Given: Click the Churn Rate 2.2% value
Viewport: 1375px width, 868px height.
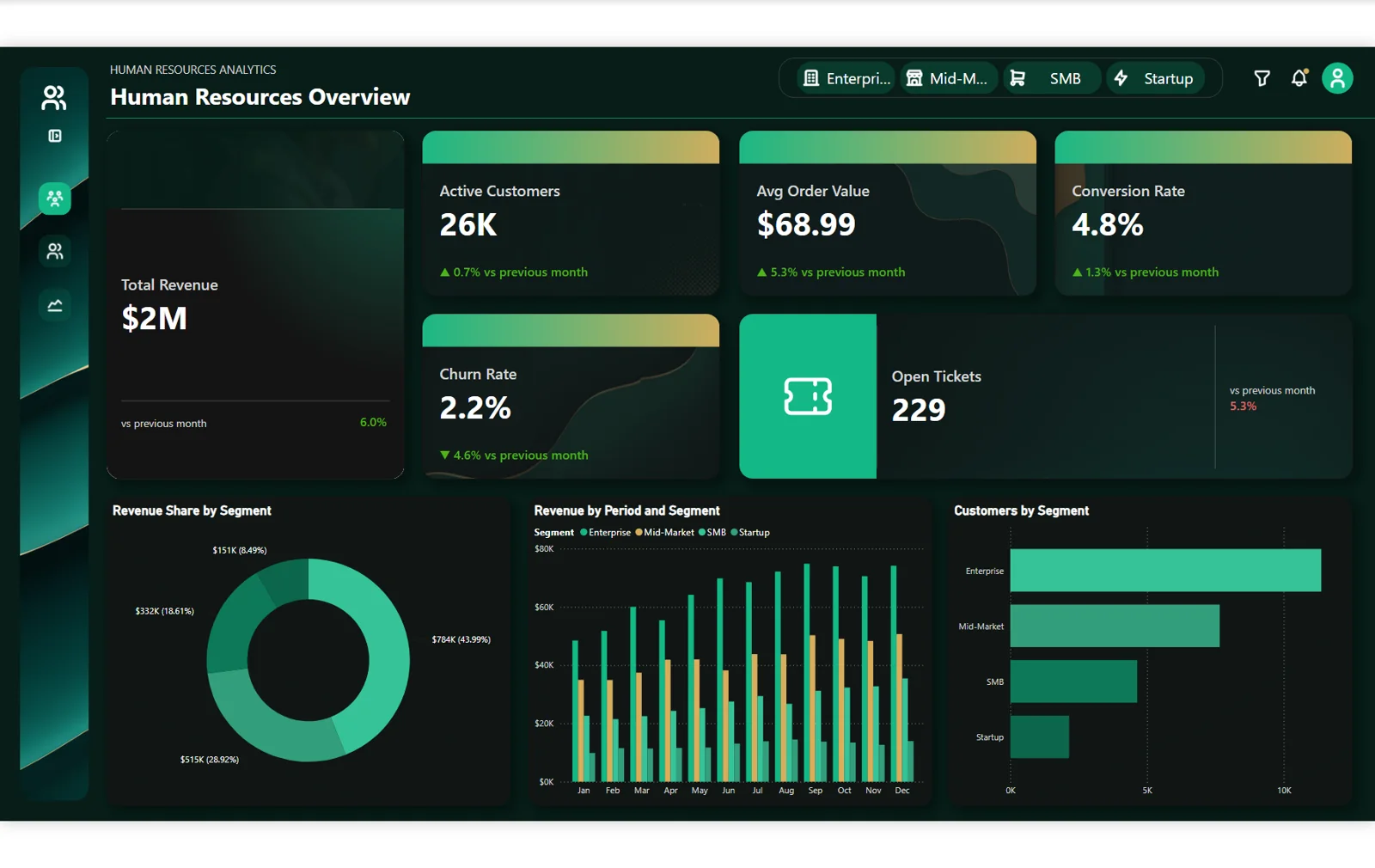Looking at the screenshot, I should click(475, 408).
